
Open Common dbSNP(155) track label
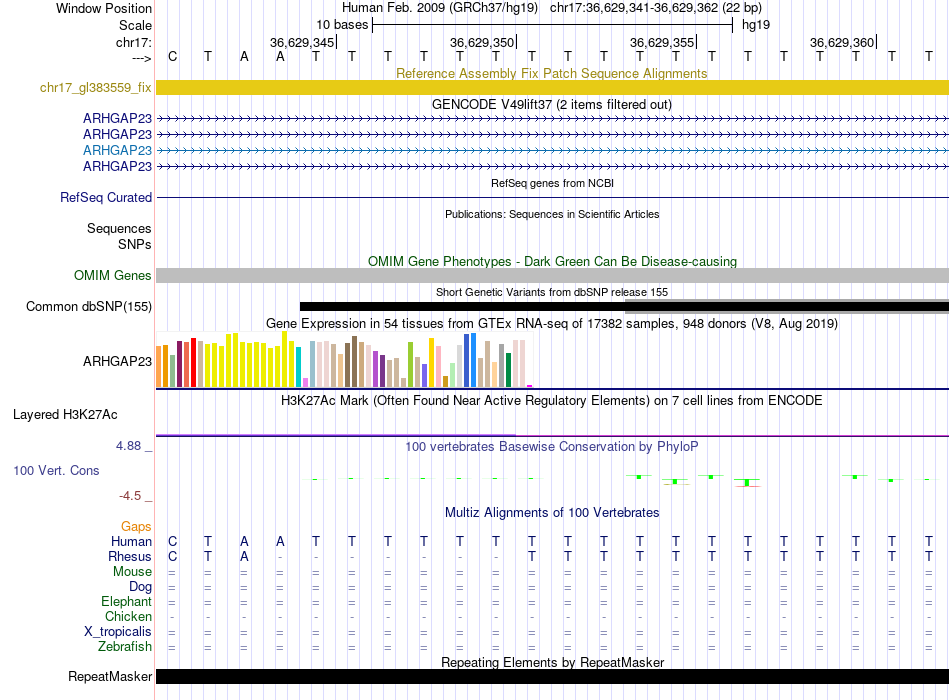[x=89, y=307]
